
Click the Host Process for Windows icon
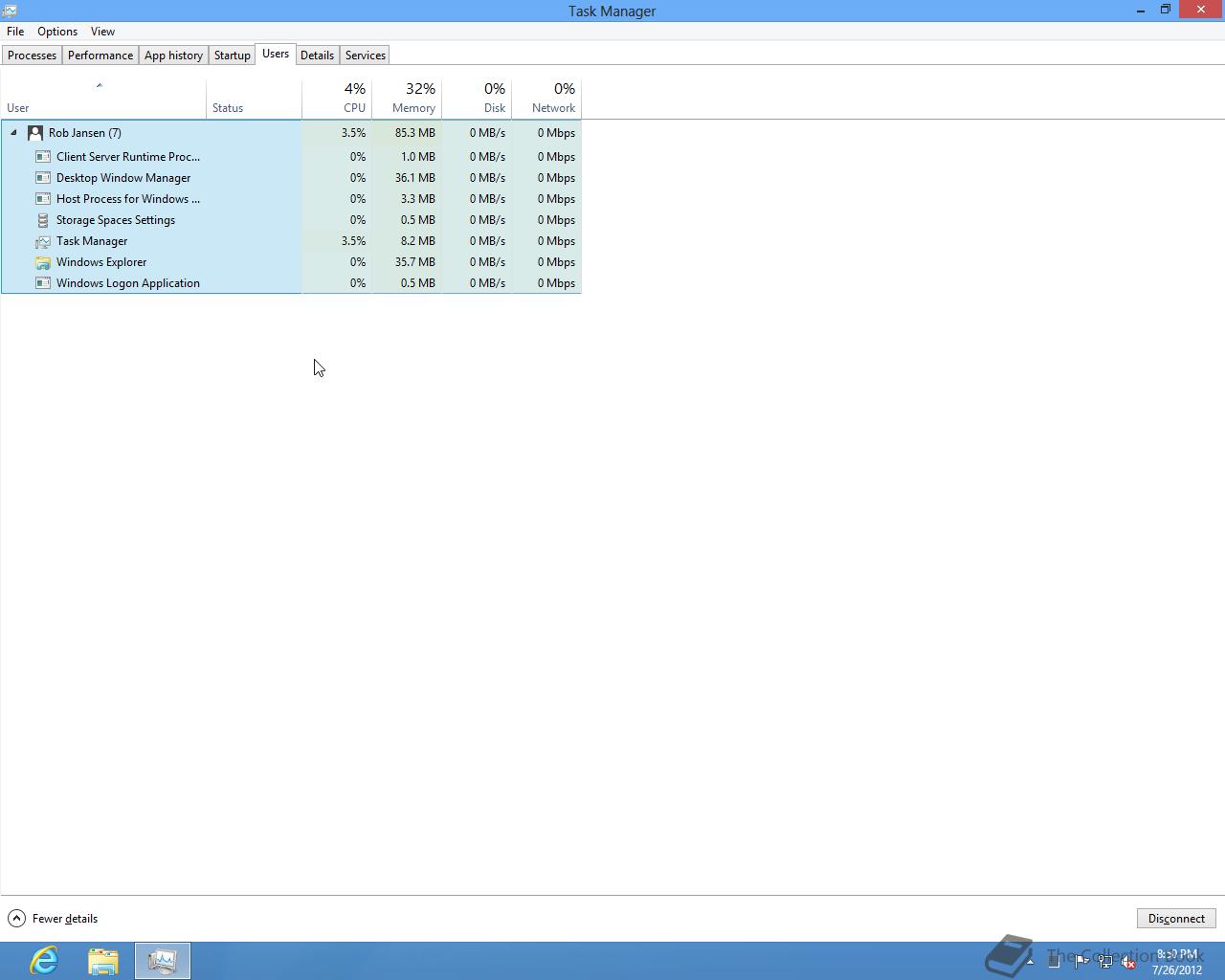pos(43,199)
